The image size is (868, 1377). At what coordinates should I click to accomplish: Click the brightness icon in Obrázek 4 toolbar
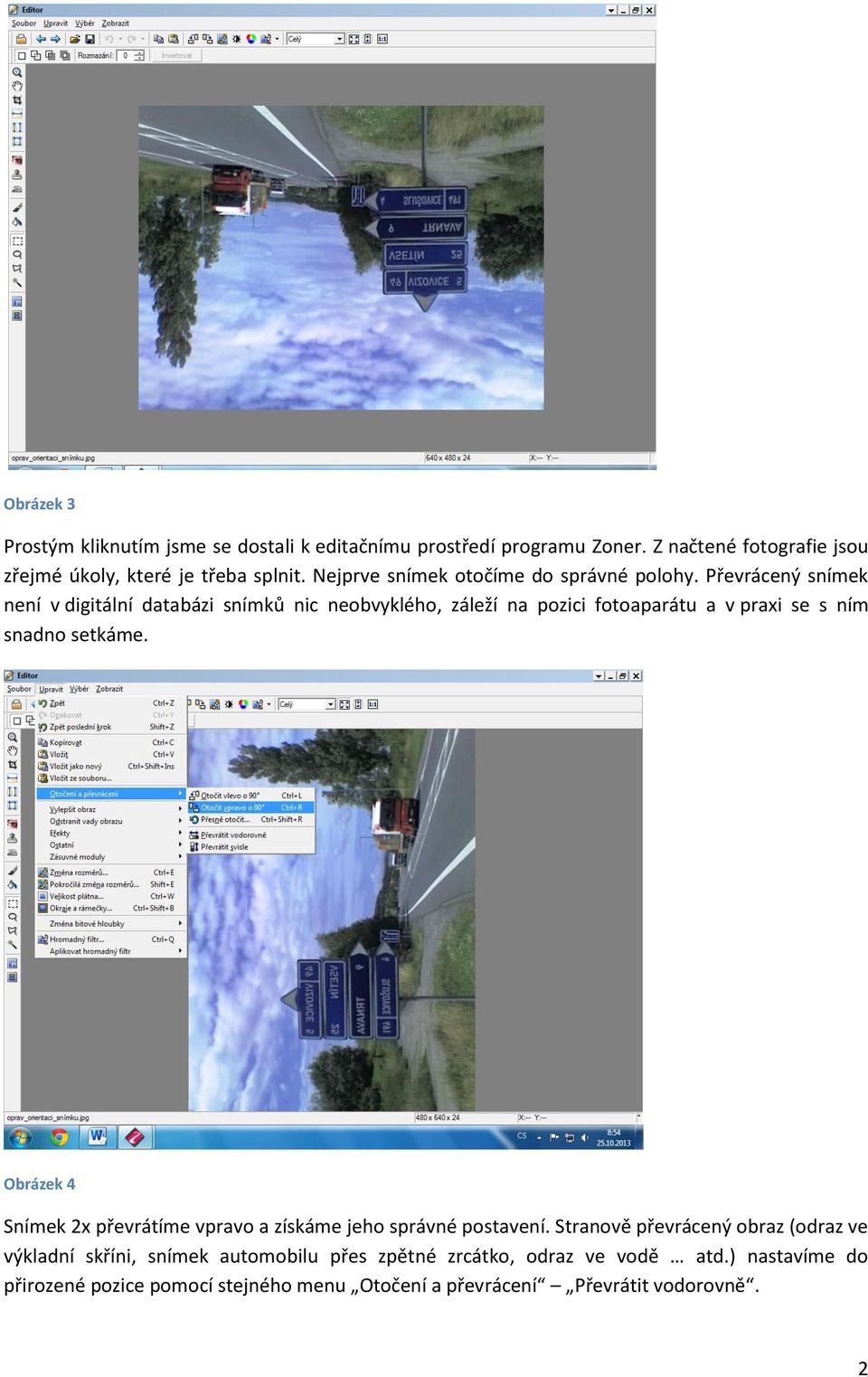[229, 704]
